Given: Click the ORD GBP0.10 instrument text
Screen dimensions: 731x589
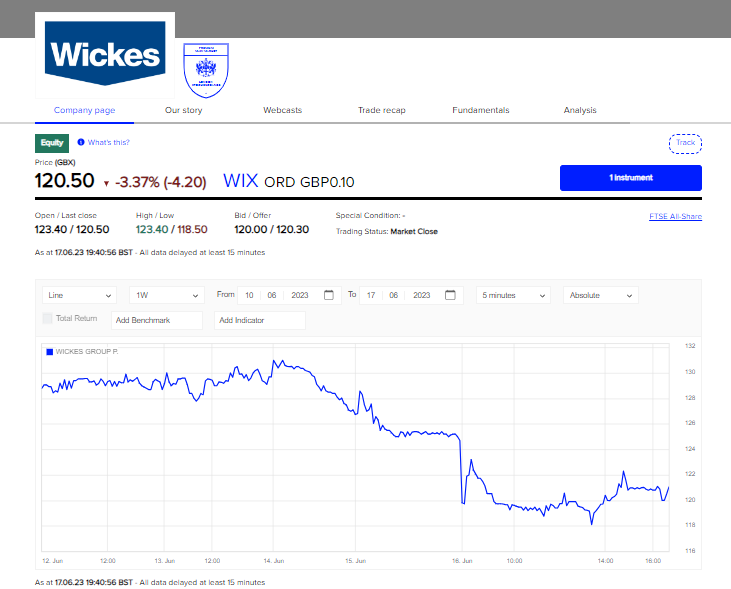Looking at the screenshot, I should coord(309,182).
